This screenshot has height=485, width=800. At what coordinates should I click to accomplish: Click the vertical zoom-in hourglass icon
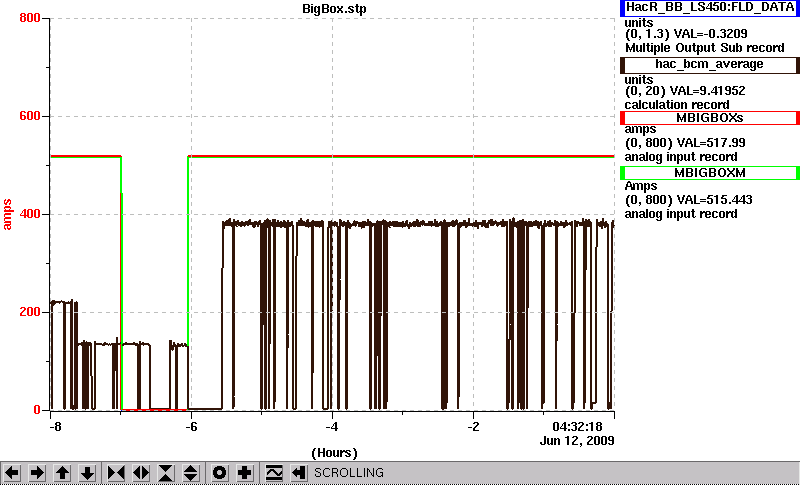pyautogui.click(x=166, y=473)
